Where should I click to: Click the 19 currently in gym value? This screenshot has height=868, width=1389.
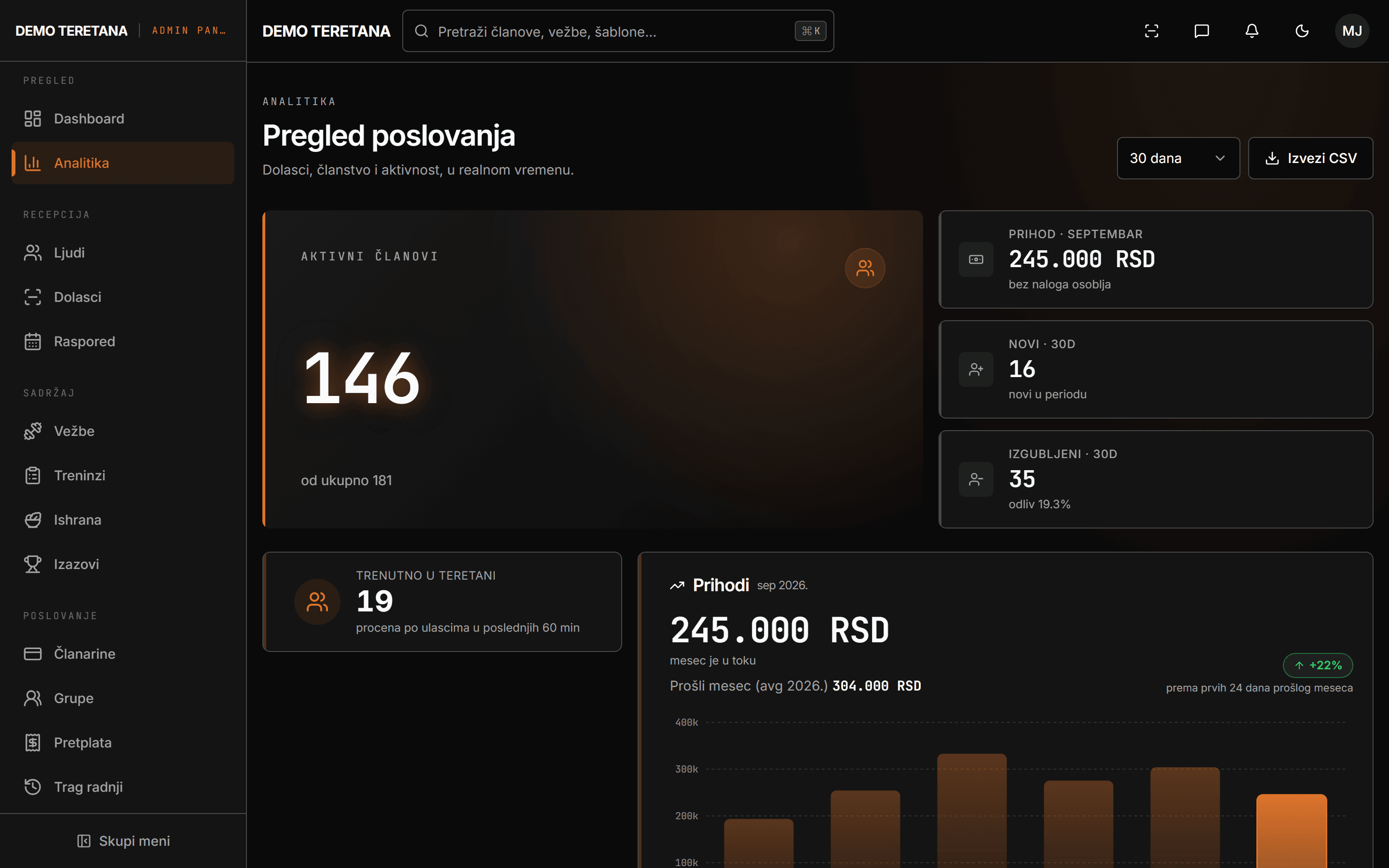(375, 602)
